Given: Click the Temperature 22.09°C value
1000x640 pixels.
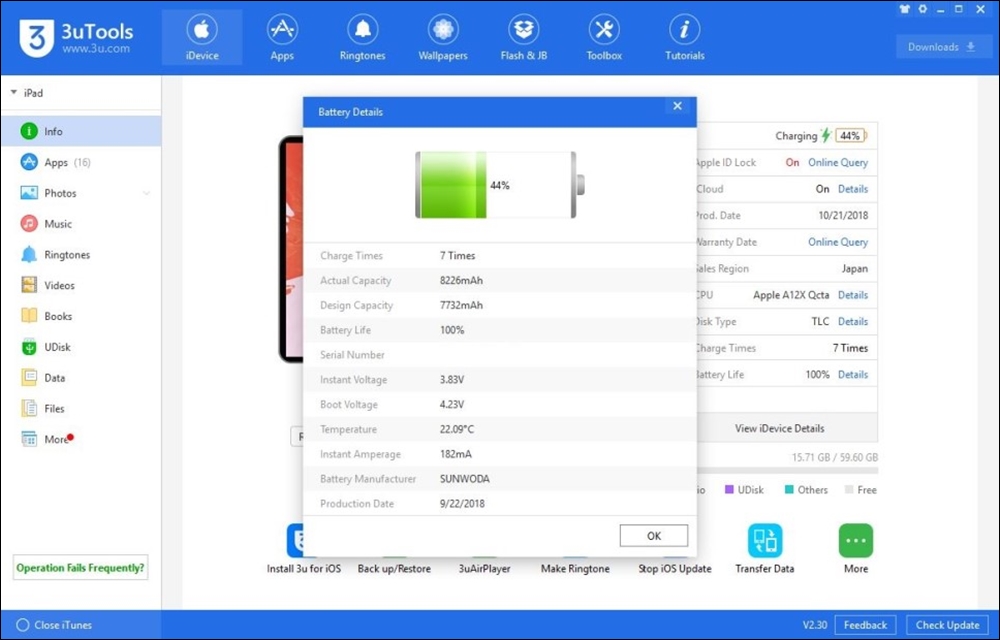Looking at the screenshot, I should pos(457,429).
